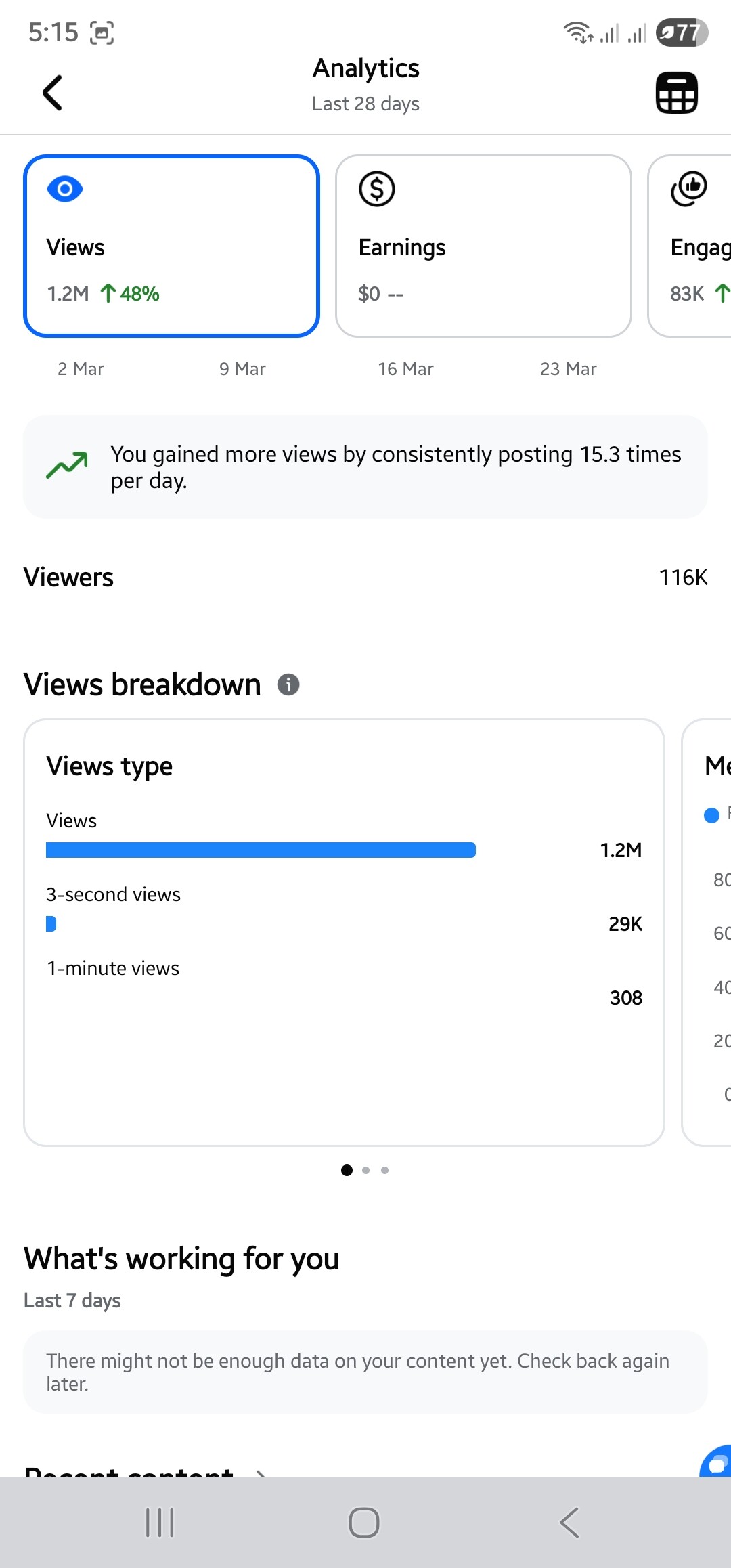Tap the consistent posting insight message
The width and height of the screenshot is (731, 1568).
[396, 467]
